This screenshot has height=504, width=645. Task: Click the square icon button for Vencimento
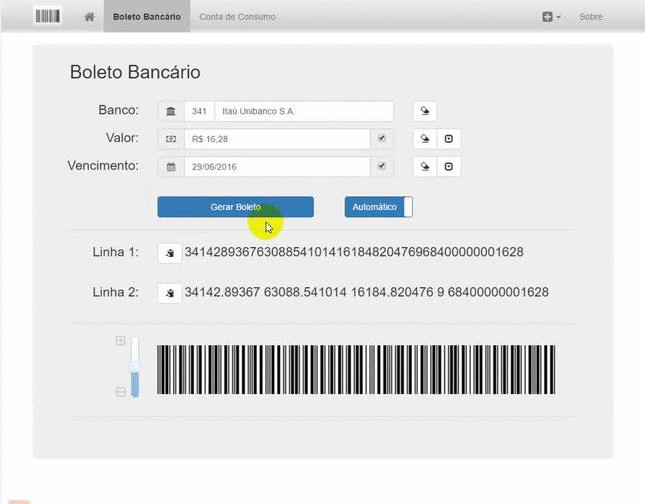click(449, 167)
